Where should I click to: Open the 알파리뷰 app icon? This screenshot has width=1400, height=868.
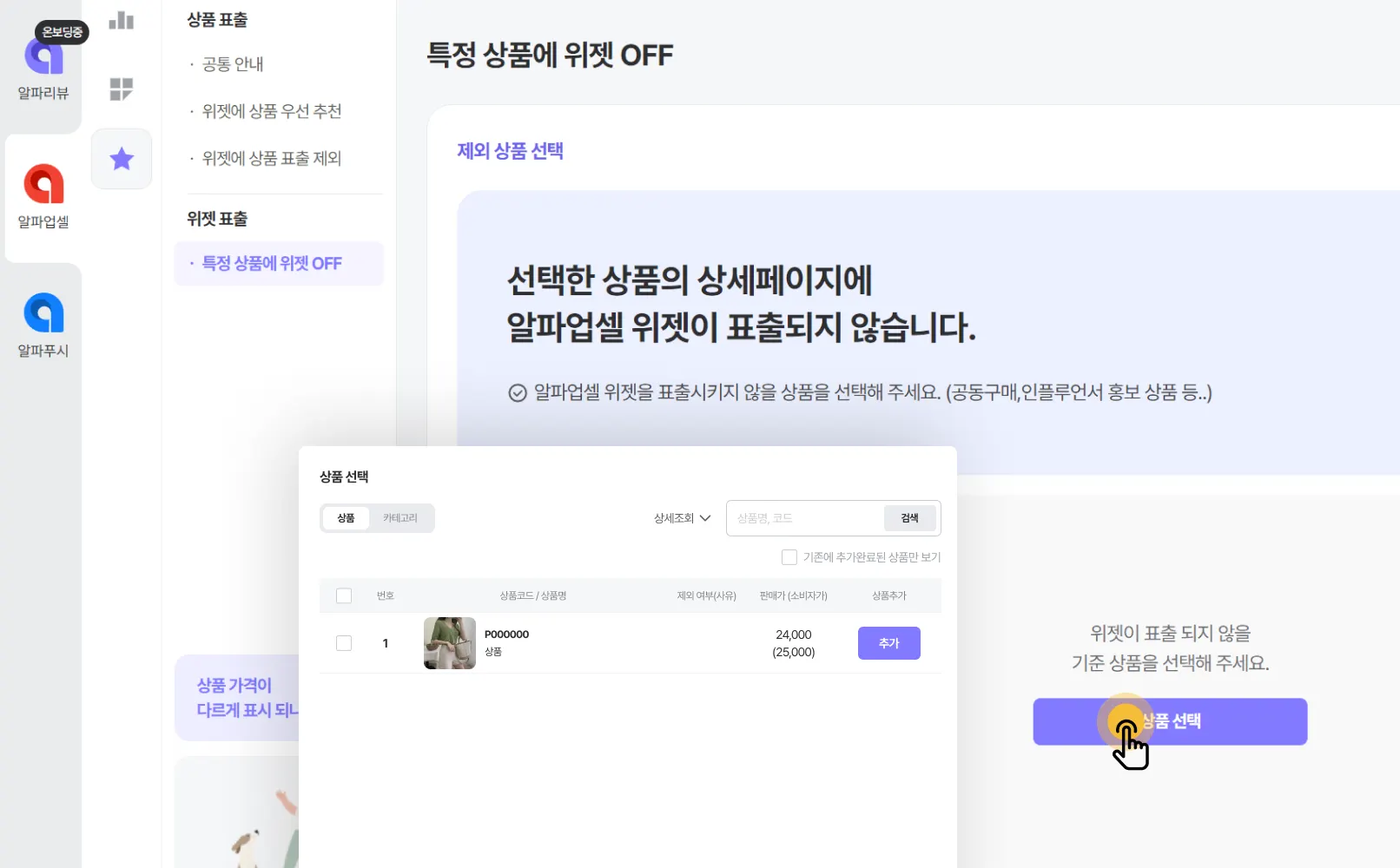[43, 57]
